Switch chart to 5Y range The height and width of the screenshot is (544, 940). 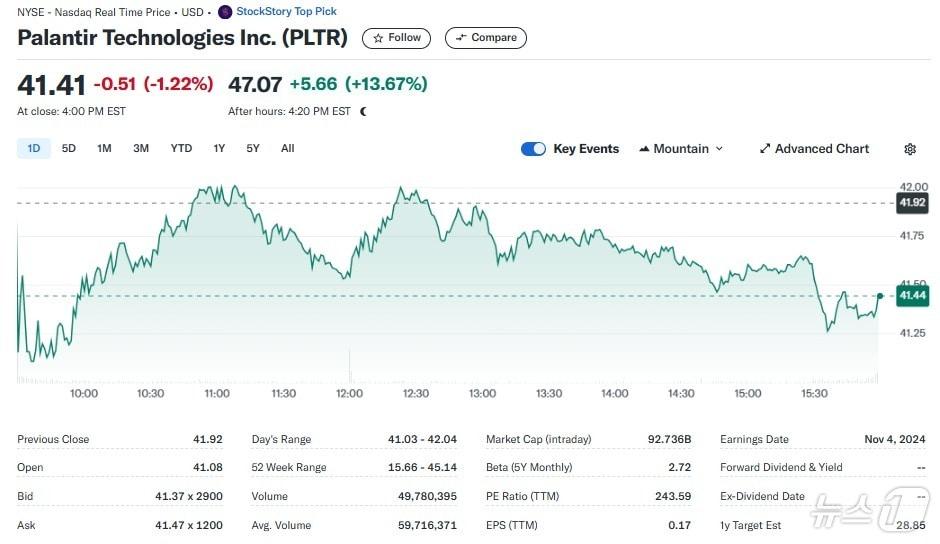point(253,148)
